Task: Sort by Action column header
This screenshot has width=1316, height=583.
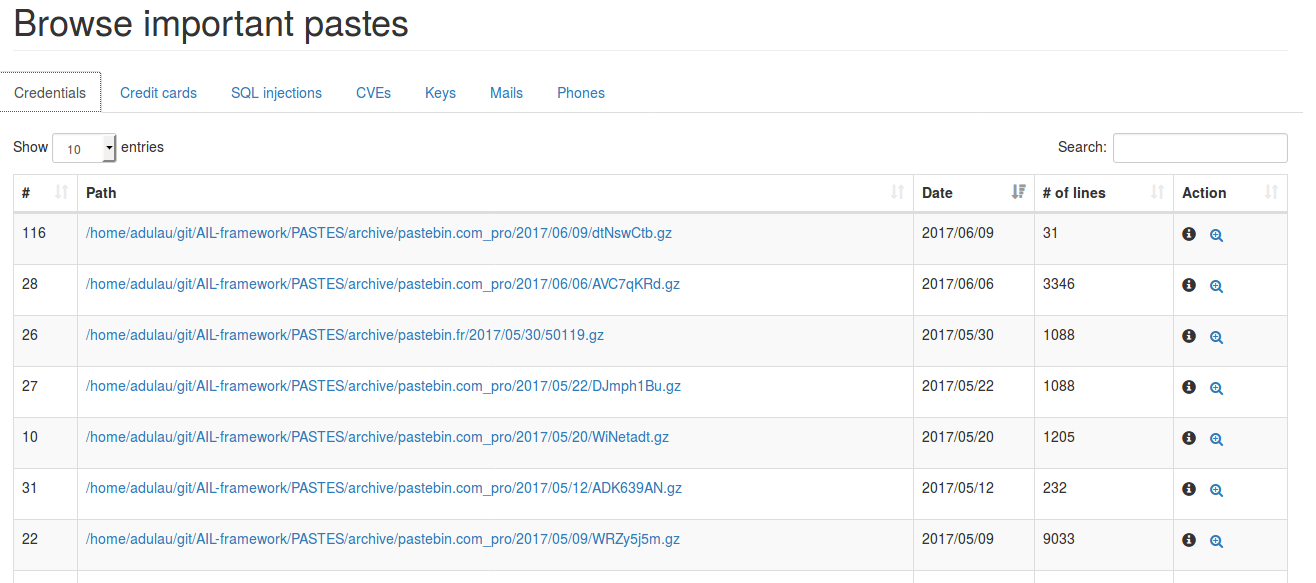Action: point(1230,193)
